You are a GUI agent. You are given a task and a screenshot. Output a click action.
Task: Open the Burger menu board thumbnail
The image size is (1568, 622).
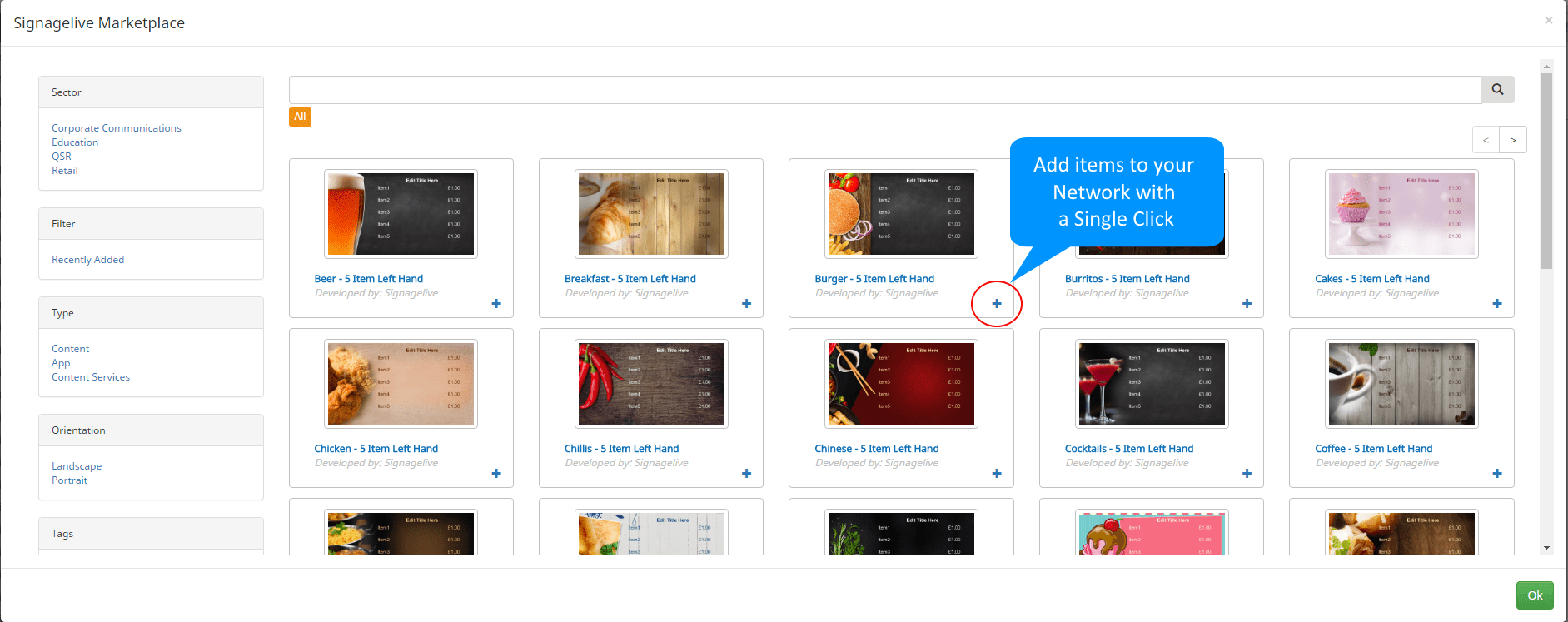pyautogui.click(x=901, y=214)
